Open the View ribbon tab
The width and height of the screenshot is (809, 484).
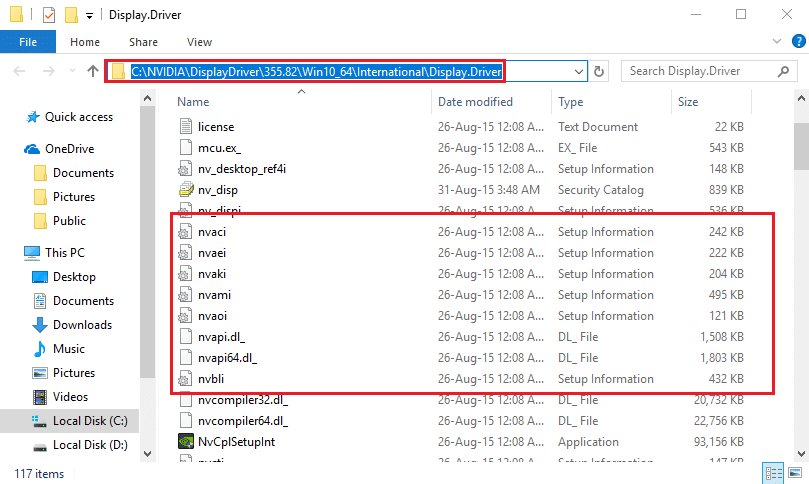pos(199,42)
